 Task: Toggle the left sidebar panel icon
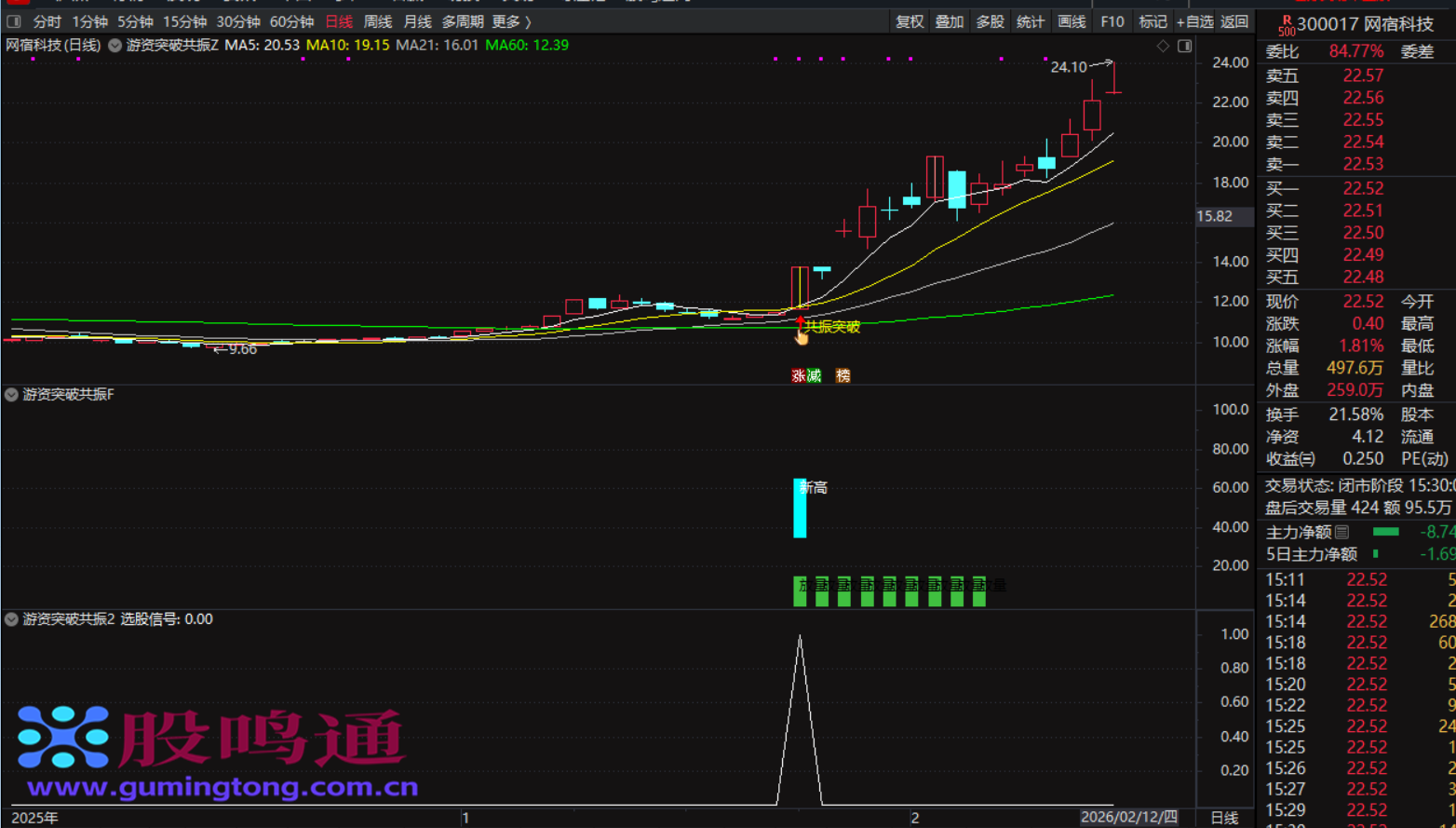tap(14, 21)
